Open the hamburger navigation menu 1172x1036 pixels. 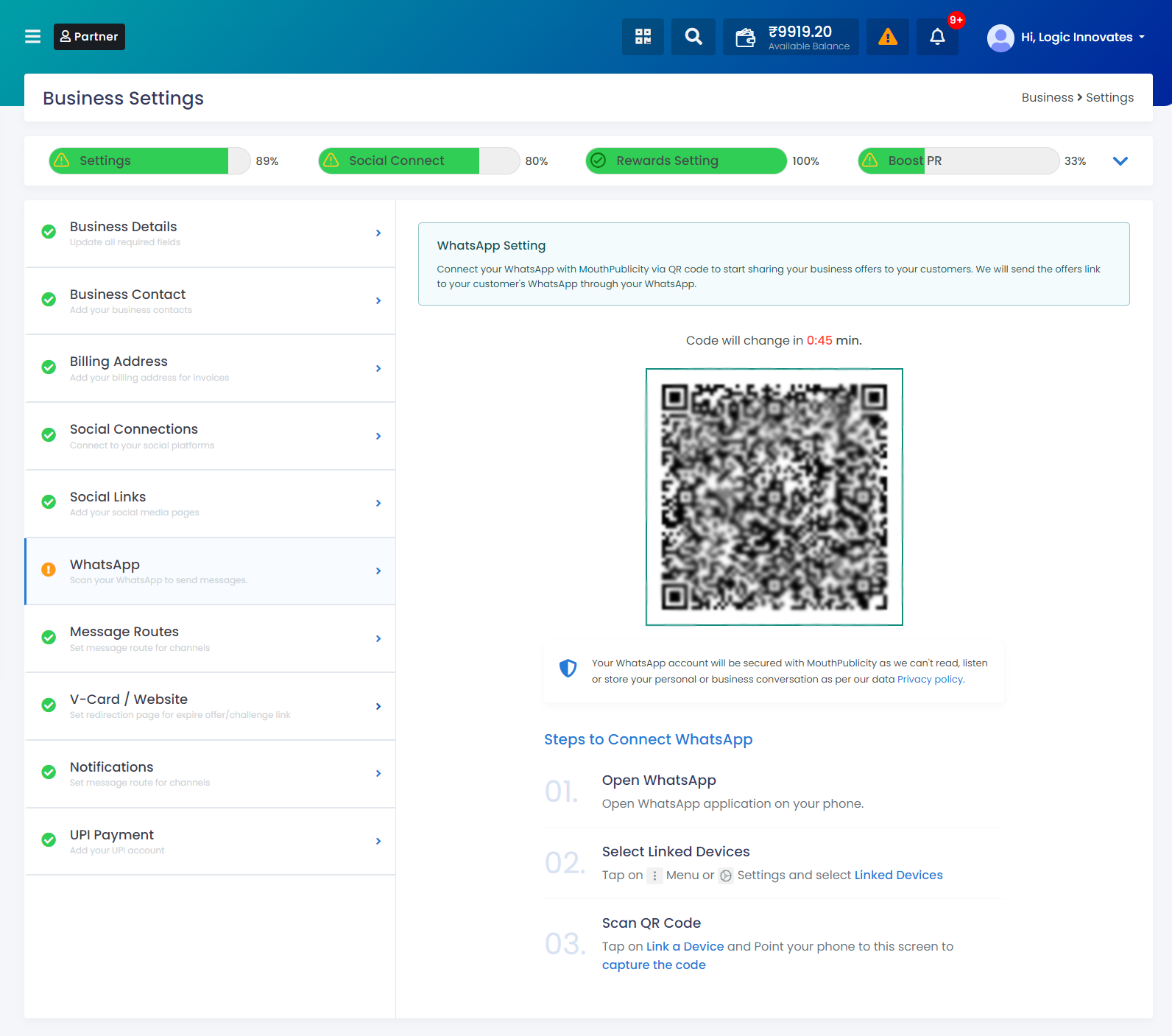[x=33, y=36]
